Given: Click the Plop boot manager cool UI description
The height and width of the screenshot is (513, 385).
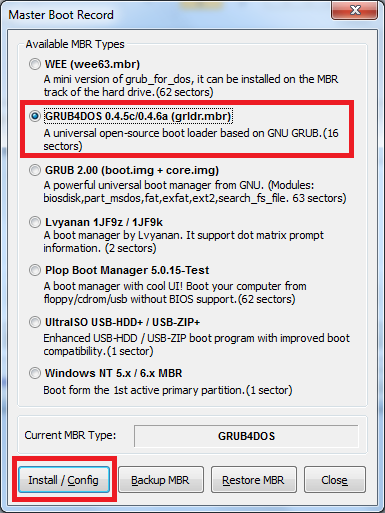Looking at the screenshot, I should point(175,293).
